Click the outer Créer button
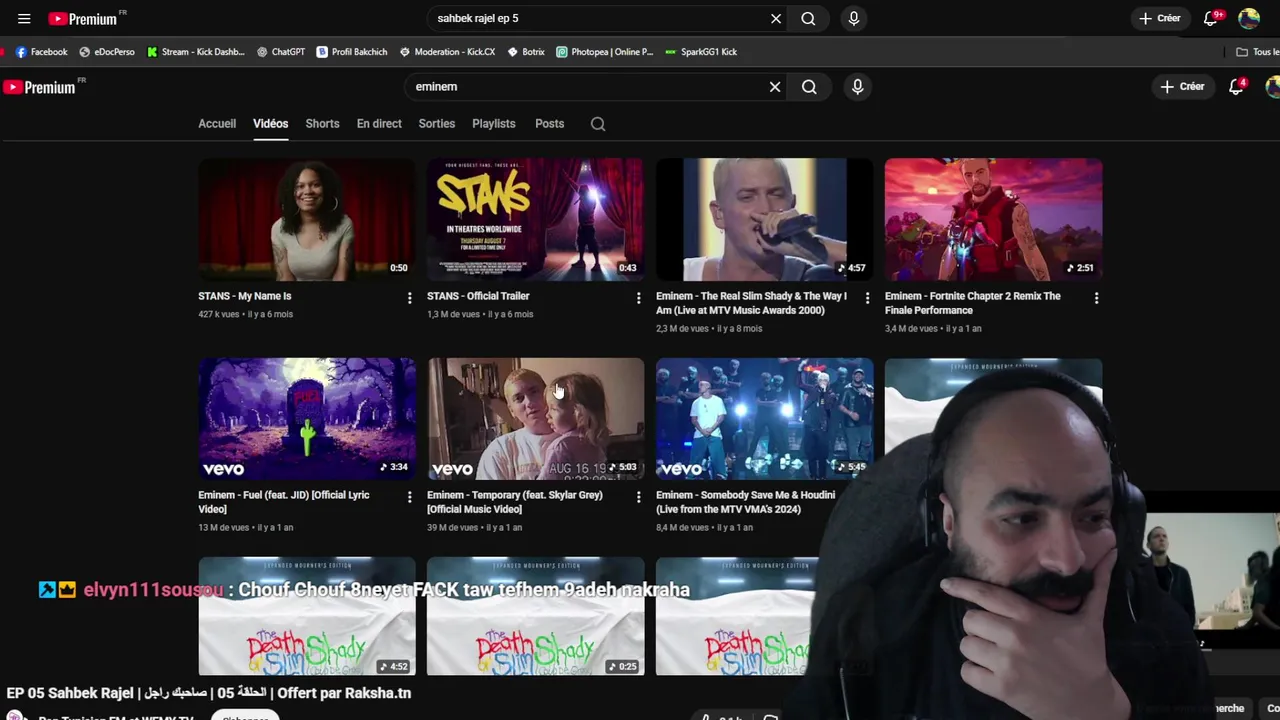 click(1159, 18)
